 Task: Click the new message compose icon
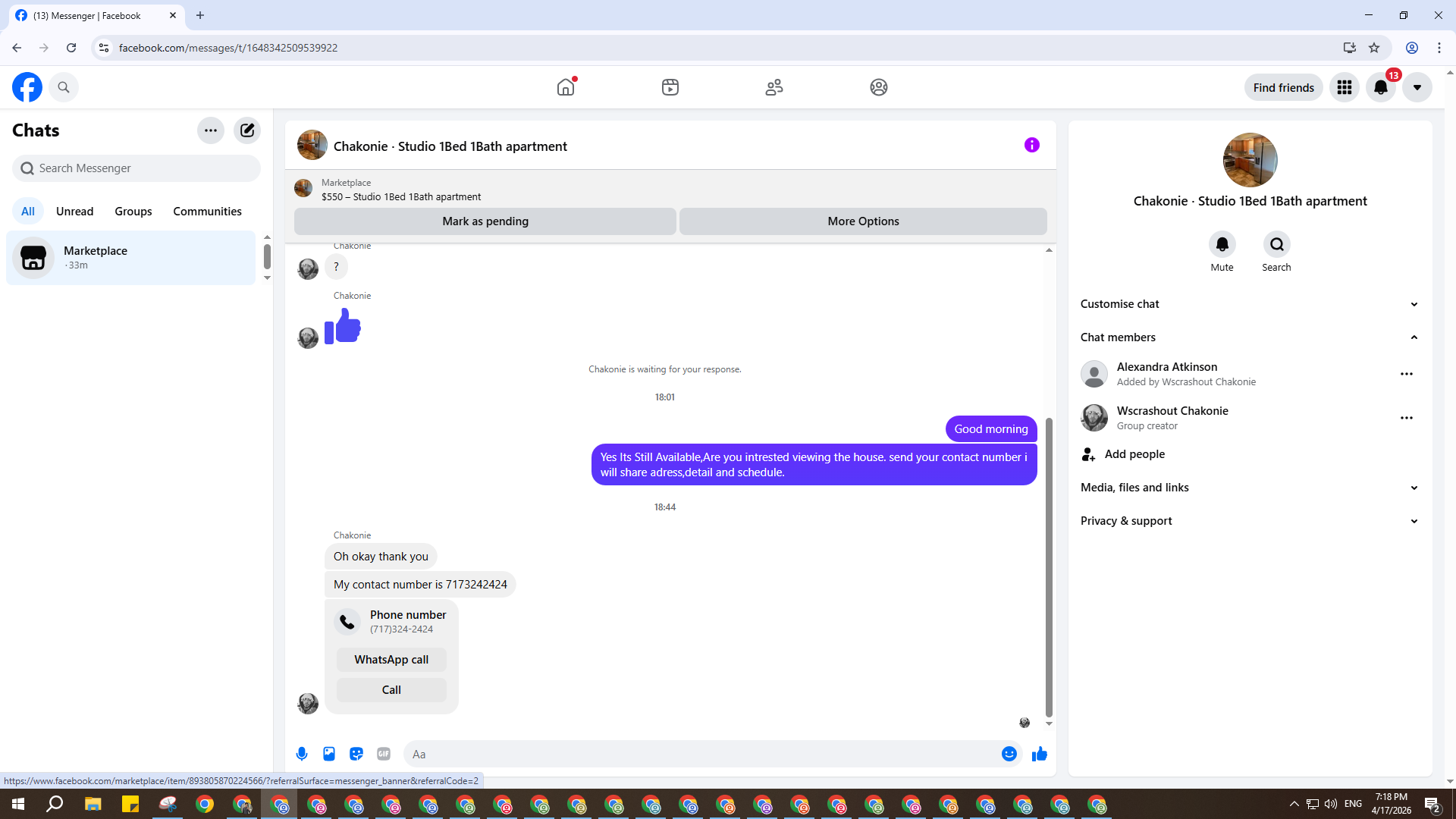click(247, 130)
